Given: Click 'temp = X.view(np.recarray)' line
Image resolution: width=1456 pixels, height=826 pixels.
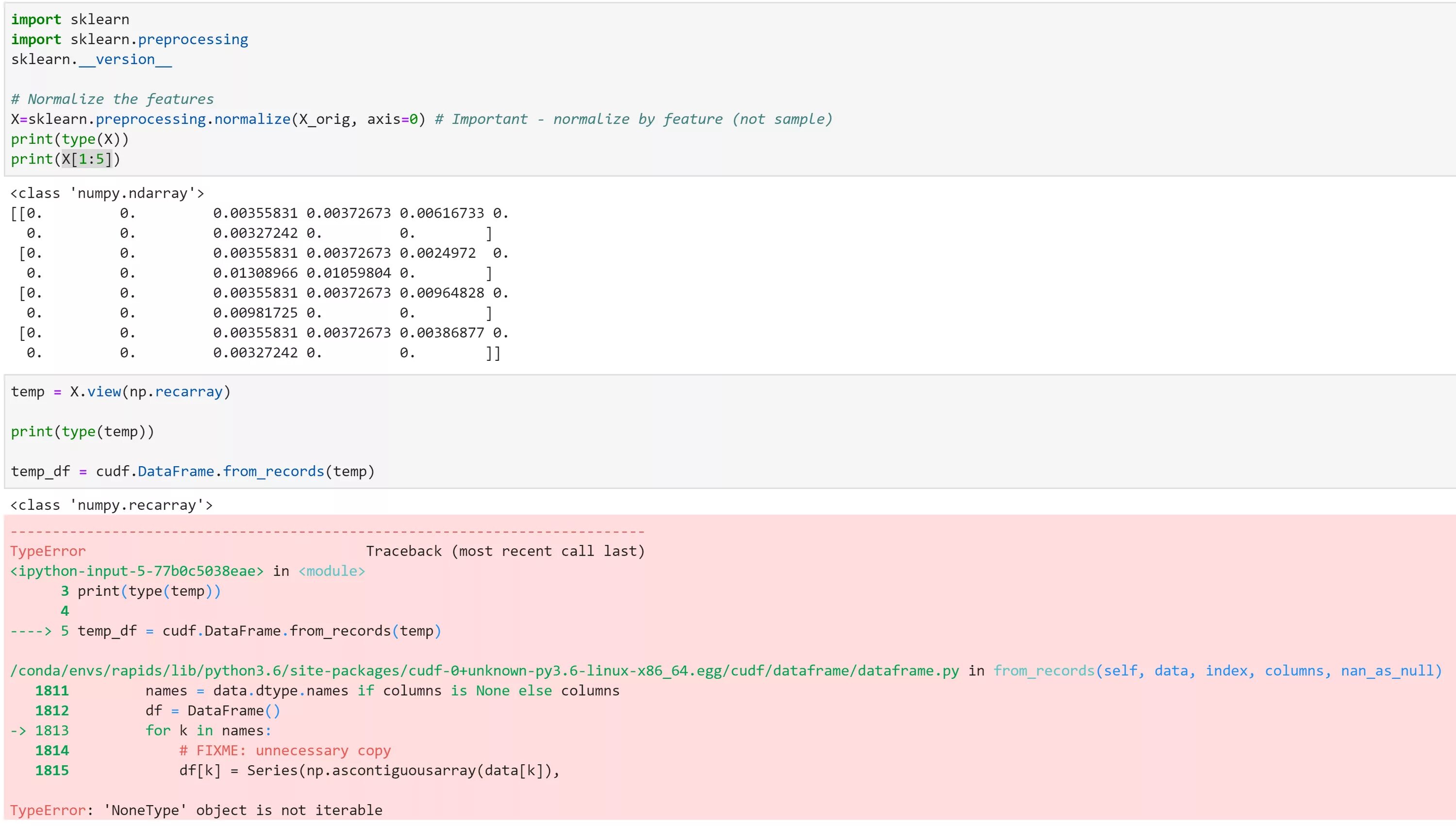Looking at the screenshot, I should coord(120,392).
